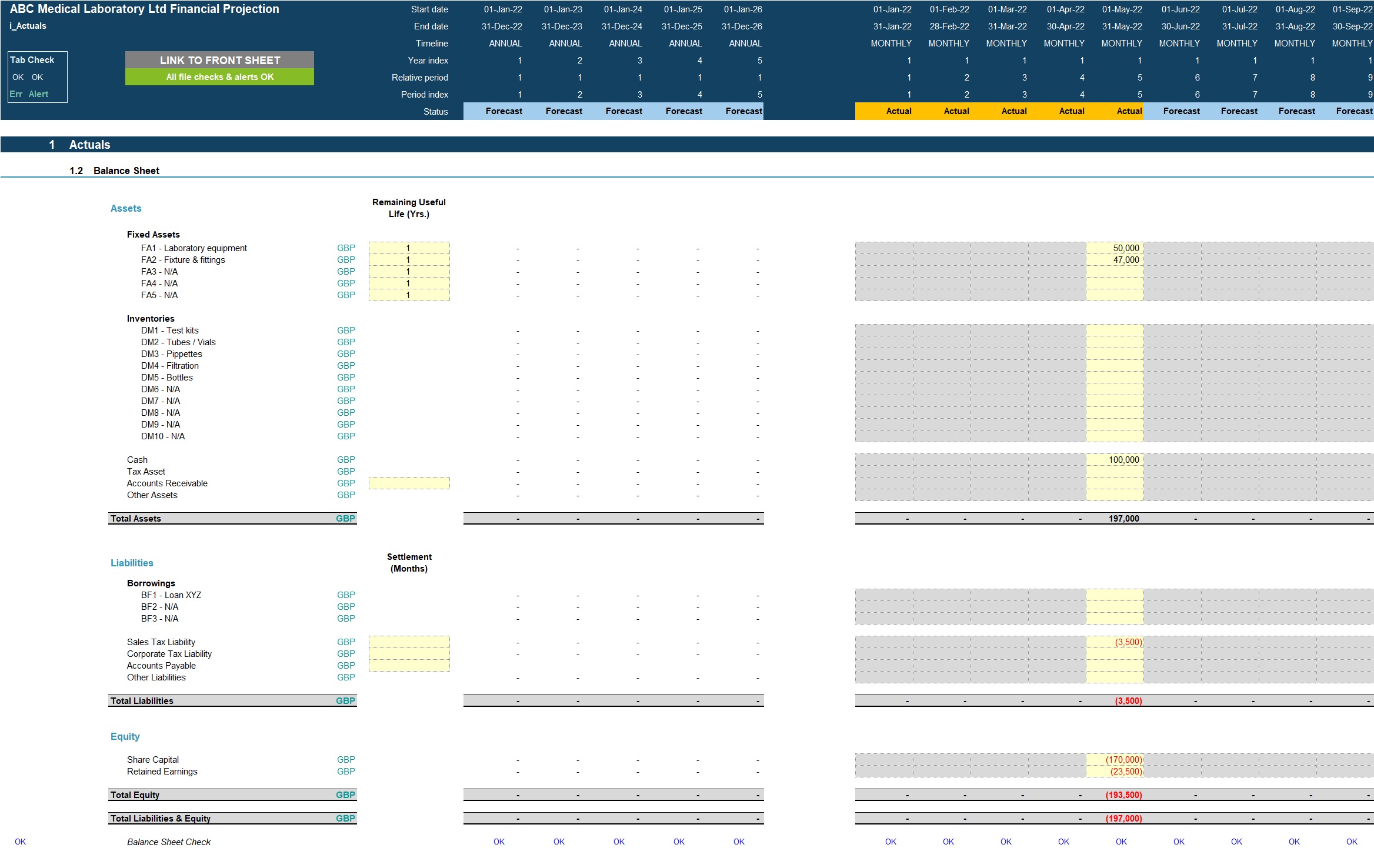Select the DM1 Test kits May-22 input cell

[1115, 330]
